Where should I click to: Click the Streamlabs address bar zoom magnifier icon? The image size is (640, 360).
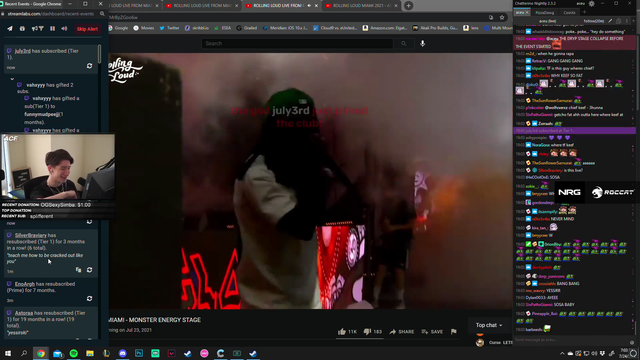(102, 14)
